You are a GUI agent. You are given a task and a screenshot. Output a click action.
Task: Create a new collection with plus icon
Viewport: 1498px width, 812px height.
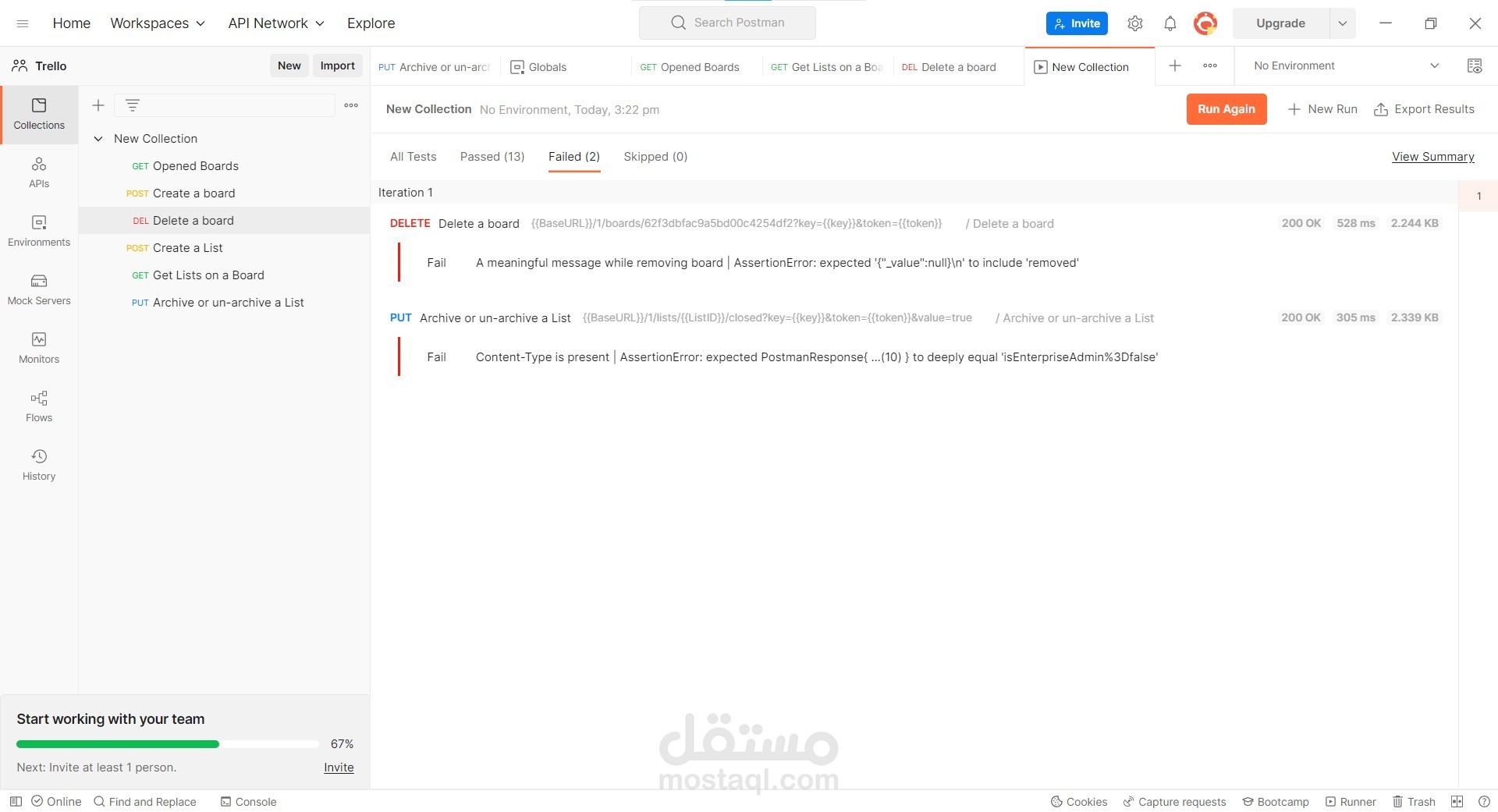[98, 105]
